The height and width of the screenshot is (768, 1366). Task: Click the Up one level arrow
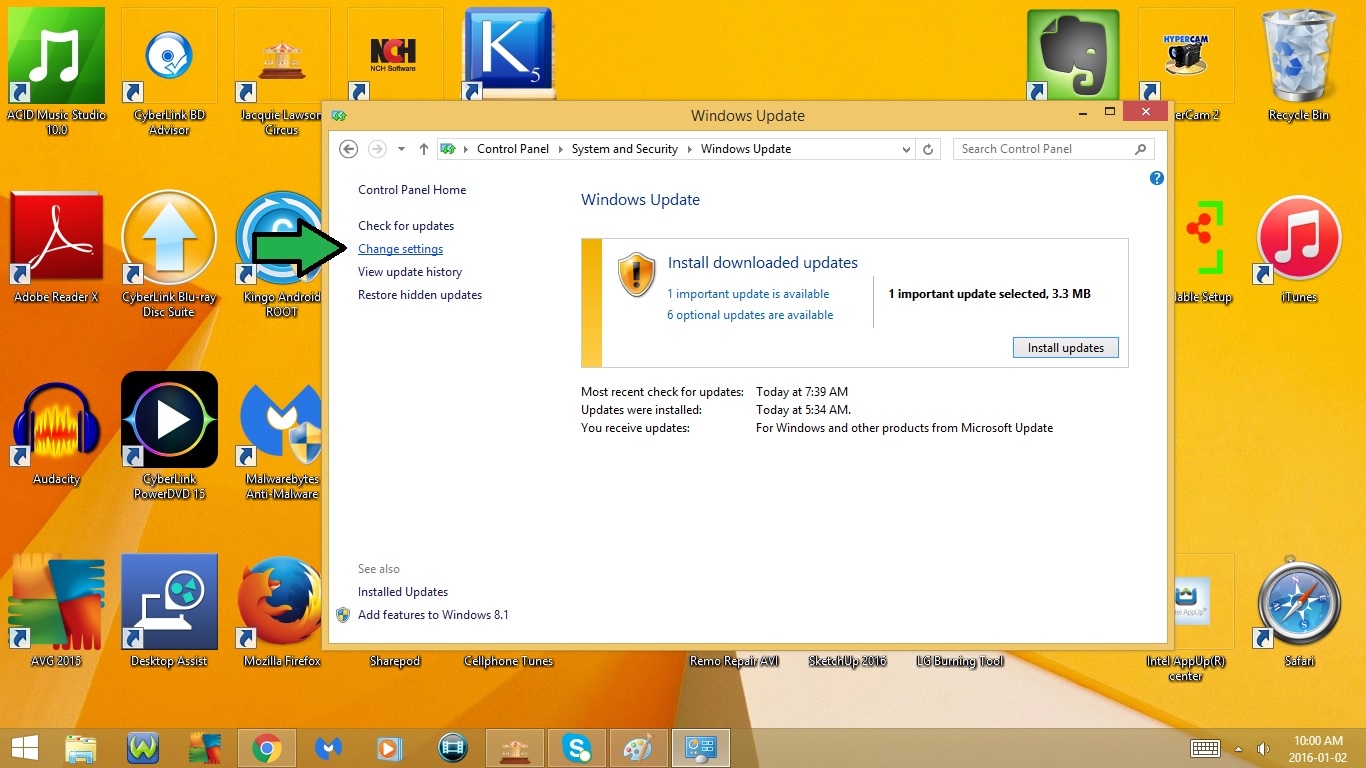pos(424,149)
